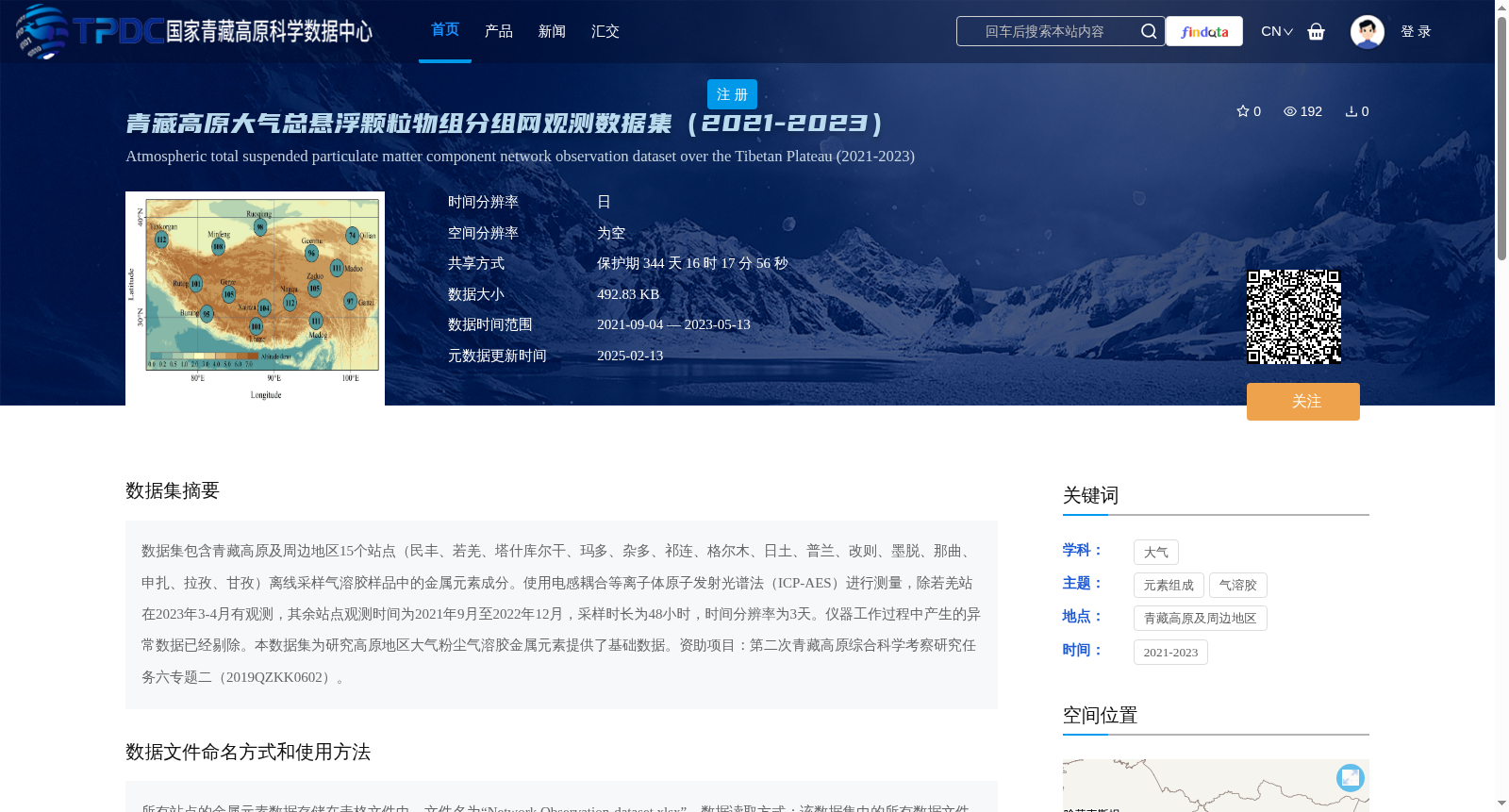
Task: Click the 元数据更新时间 label
Action: coord(497,356)
